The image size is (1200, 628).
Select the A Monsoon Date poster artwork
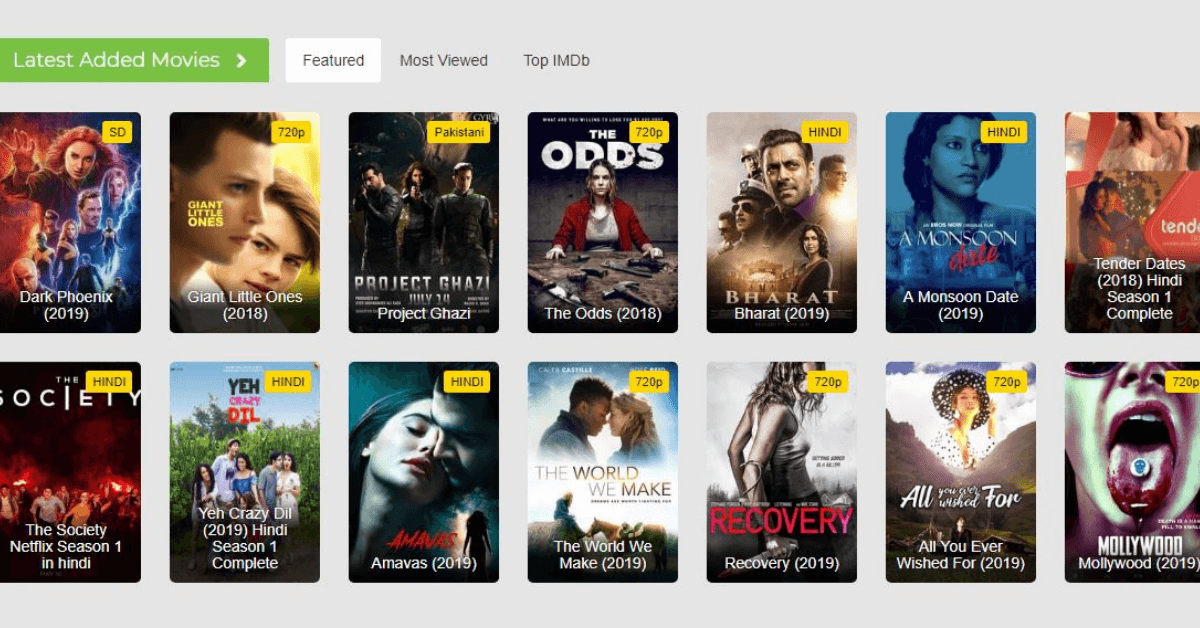(961, 222)
